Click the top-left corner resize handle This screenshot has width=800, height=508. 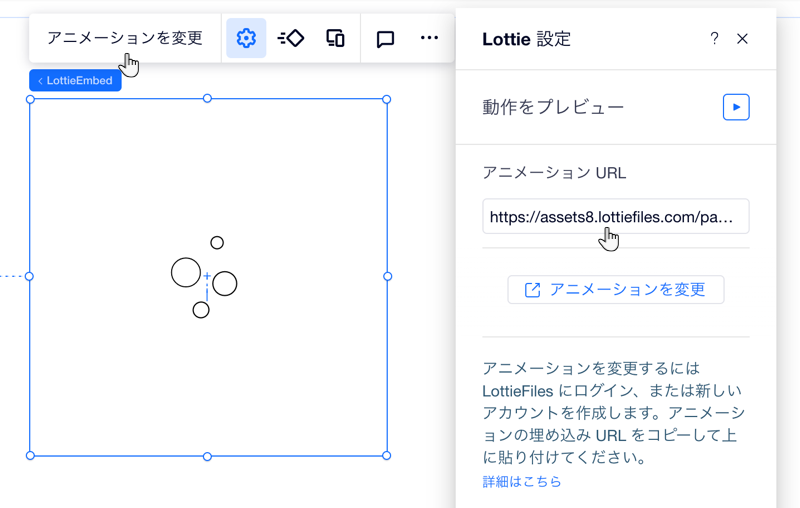30,99
